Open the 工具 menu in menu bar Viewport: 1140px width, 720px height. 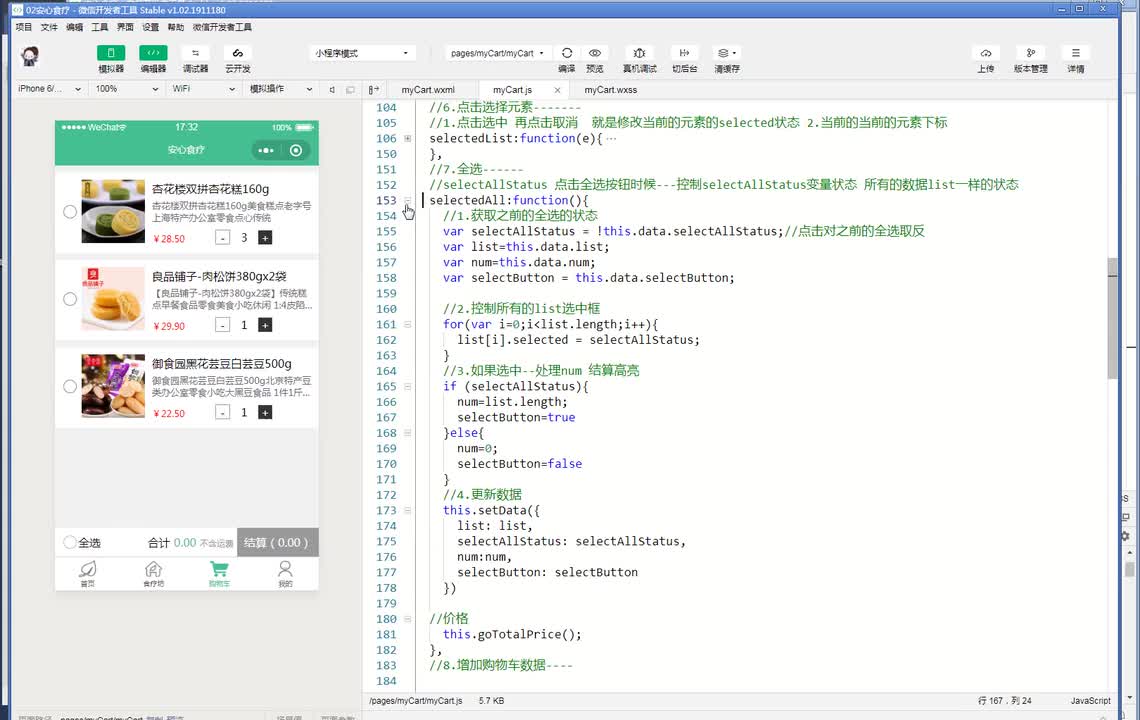click(100, 28)
